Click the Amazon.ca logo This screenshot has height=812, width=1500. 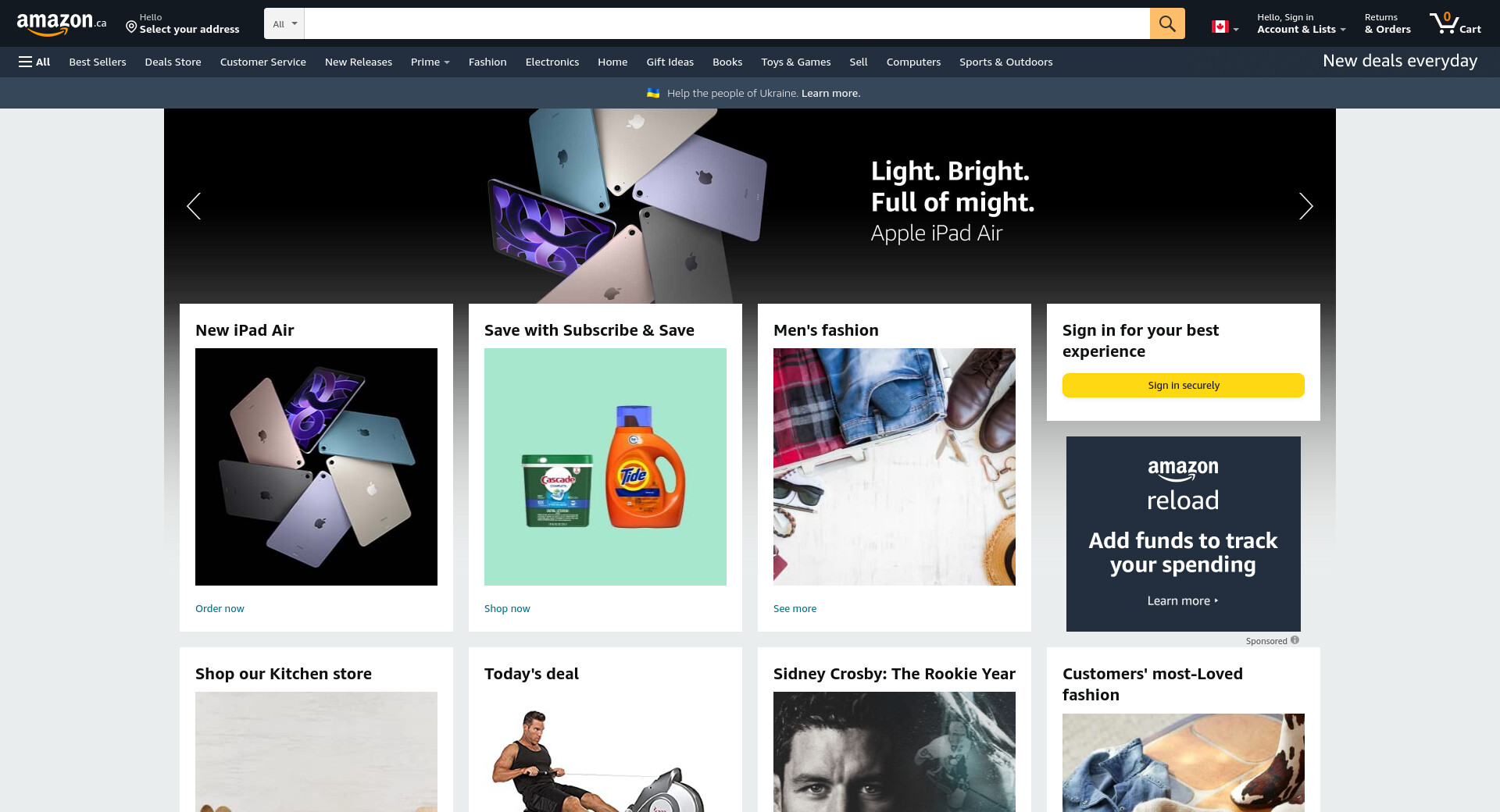pyautogui.click(x=62, y=23)
